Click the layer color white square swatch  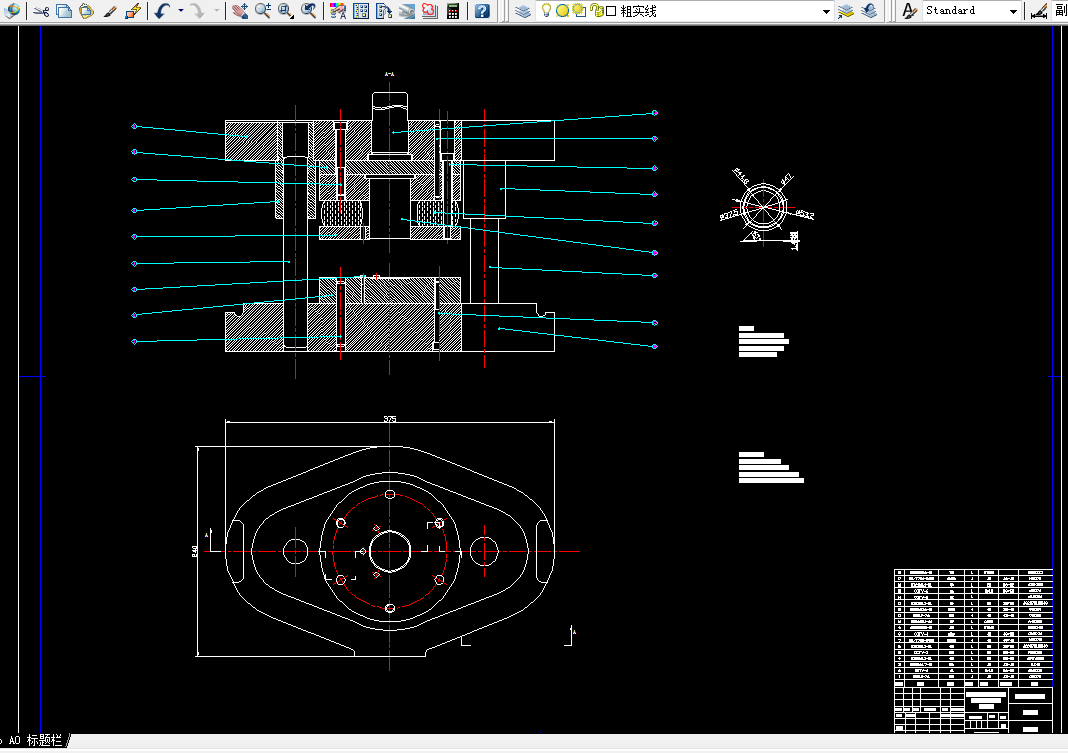point(611,11)
